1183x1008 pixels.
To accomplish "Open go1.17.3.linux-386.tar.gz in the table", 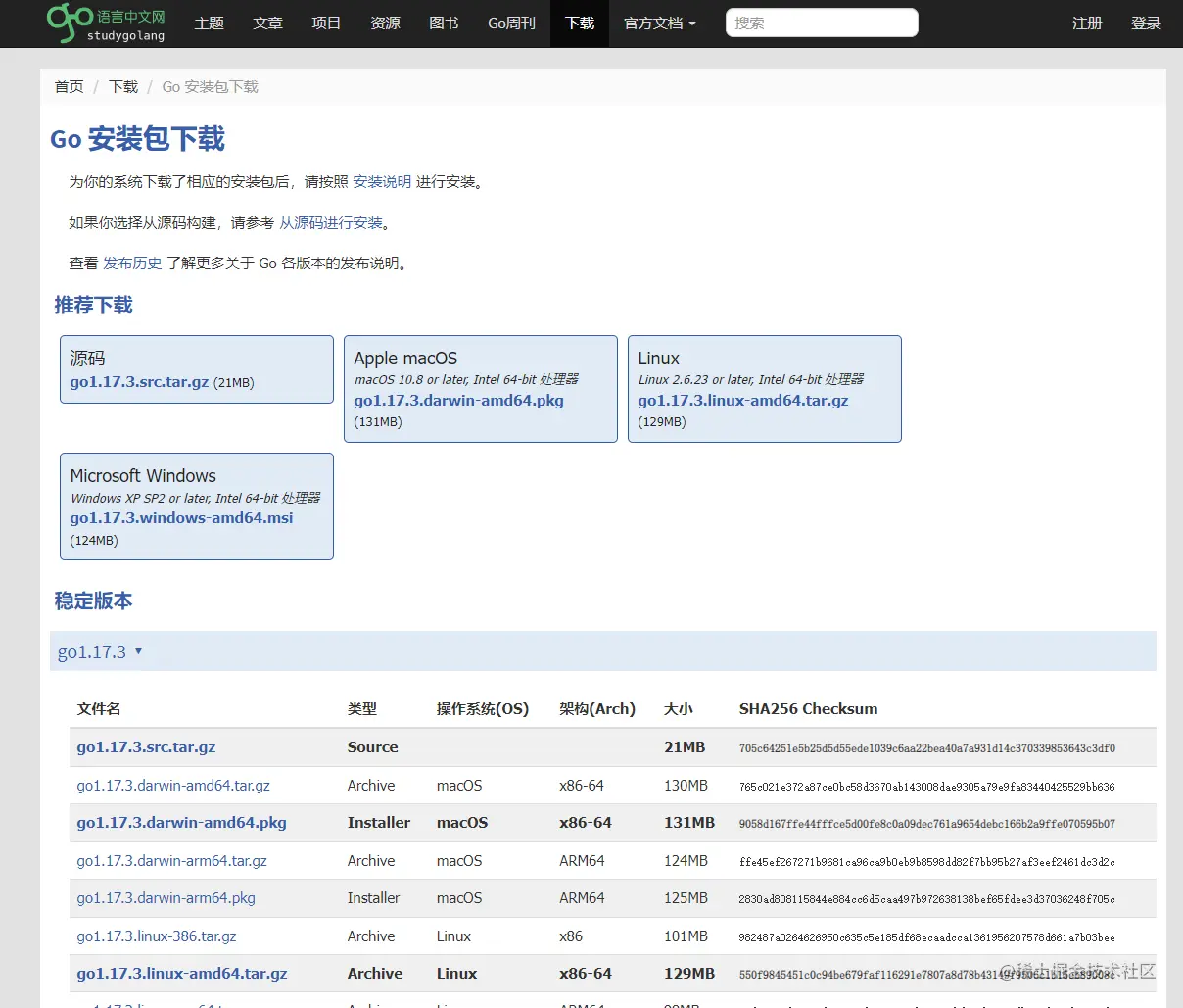I will point(157,936).
